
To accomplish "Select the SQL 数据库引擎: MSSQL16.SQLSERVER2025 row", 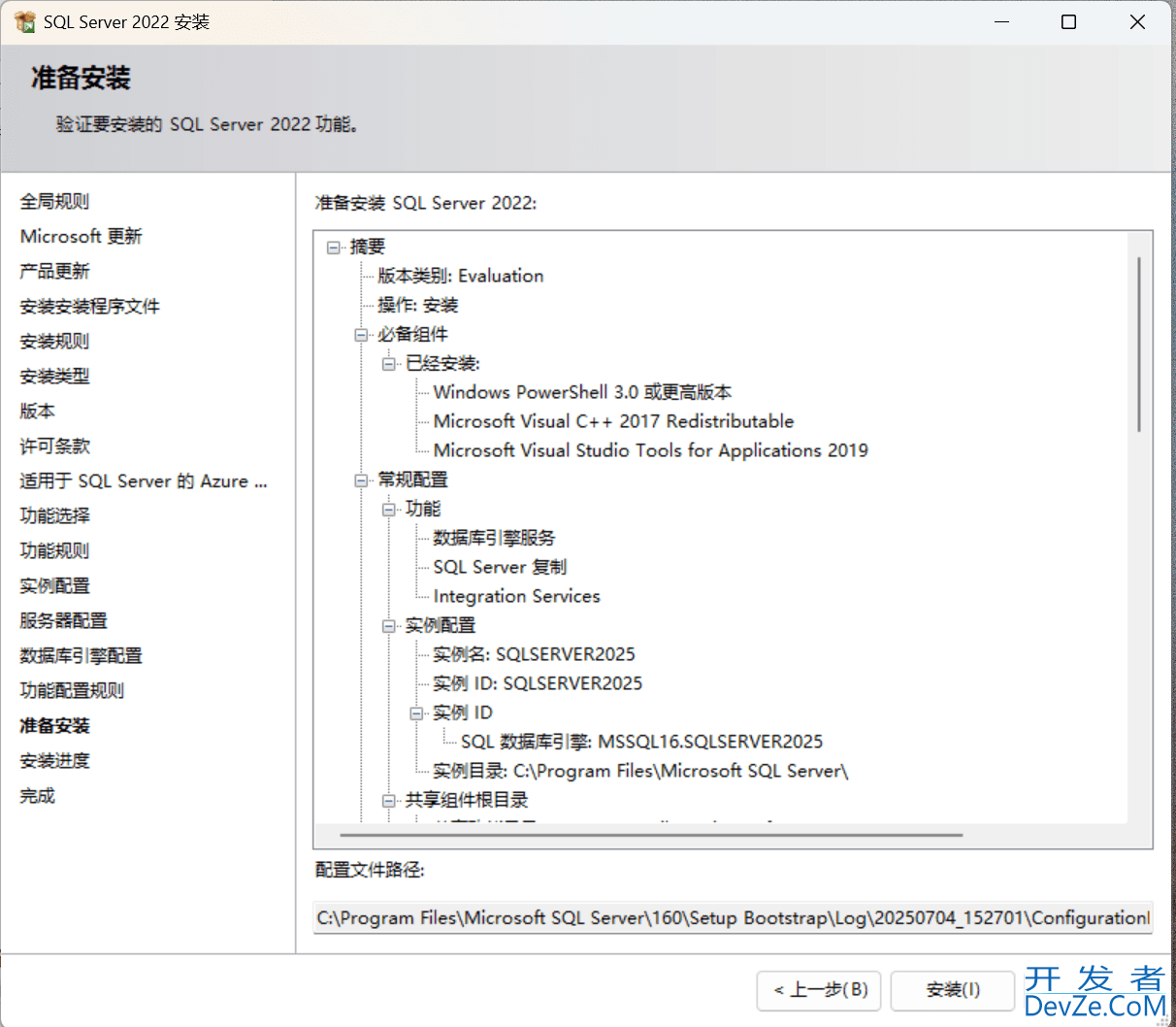I will (641, 742).
